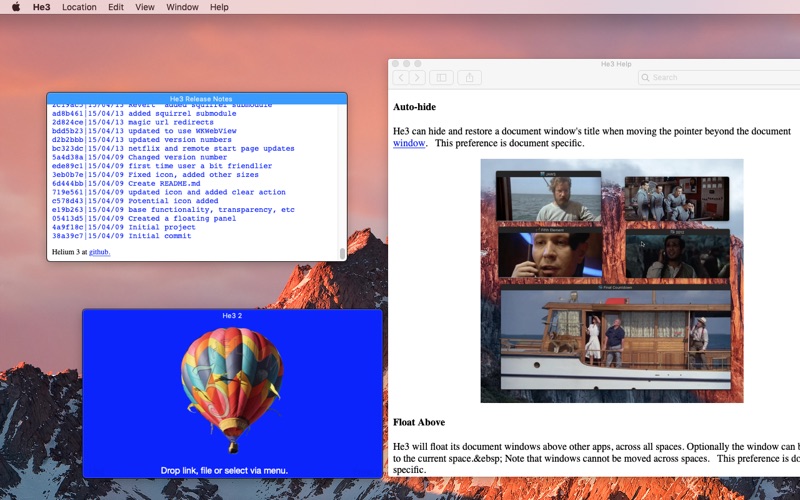Open the 'window' hyperlink under Auto-hide
The image size is (800, 500).
409,143
